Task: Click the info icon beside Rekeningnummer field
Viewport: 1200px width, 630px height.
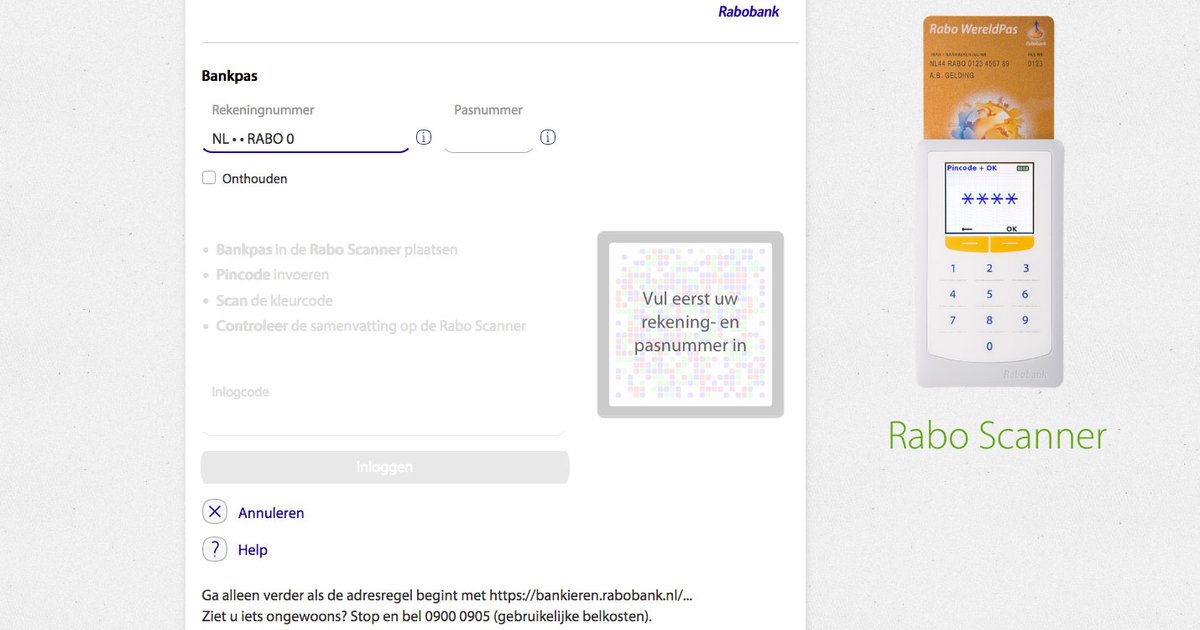Action: (x=424, y=137)
